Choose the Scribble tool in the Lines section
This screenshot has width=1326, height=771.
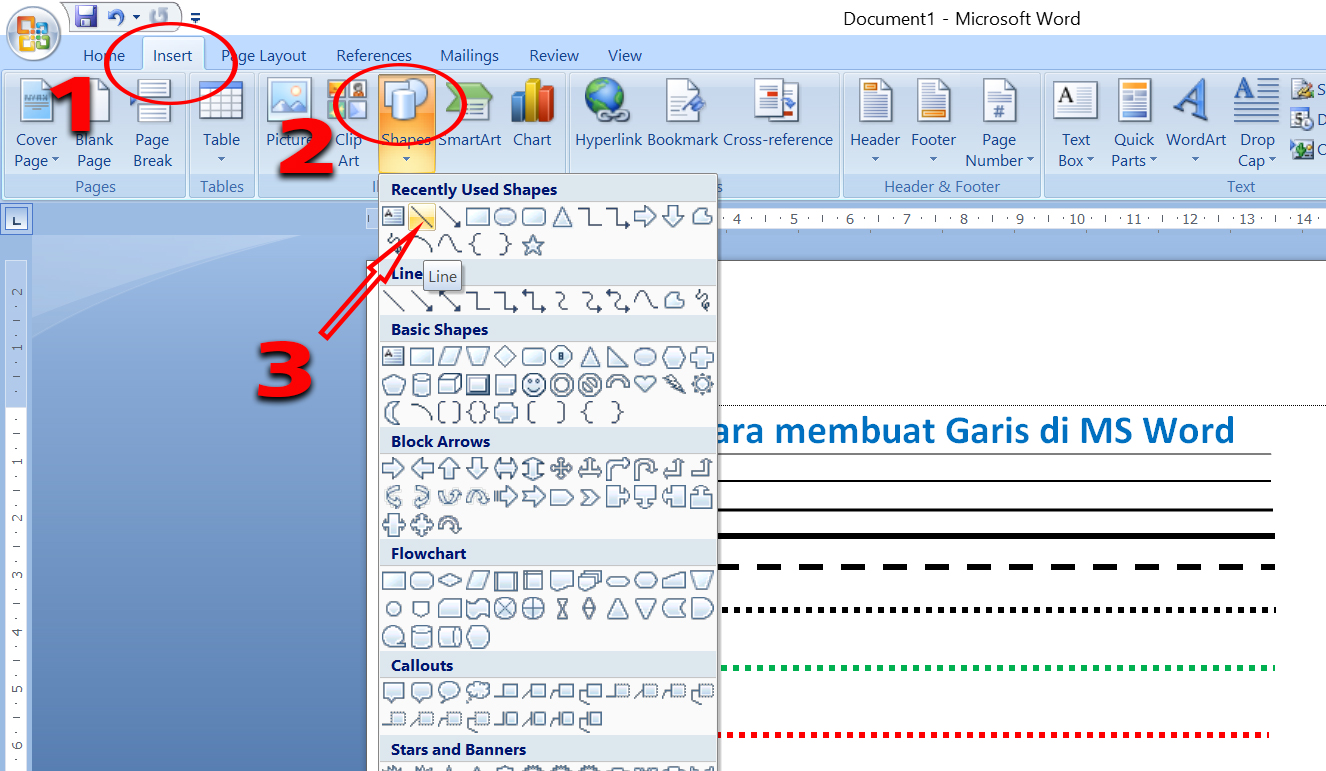[x=702, y=300]
